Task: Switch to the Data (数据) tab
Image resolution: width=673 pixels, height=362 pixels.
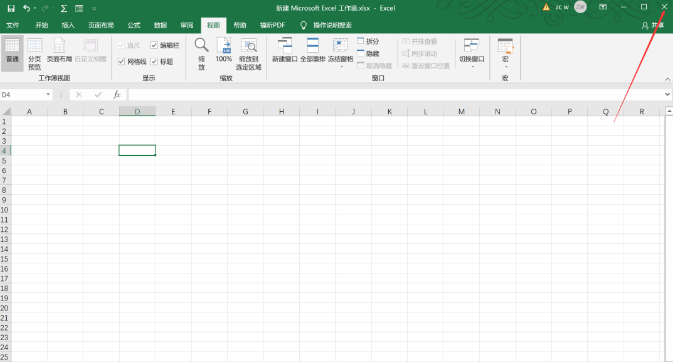Action: pyautogui.click(x=161, y=25)
